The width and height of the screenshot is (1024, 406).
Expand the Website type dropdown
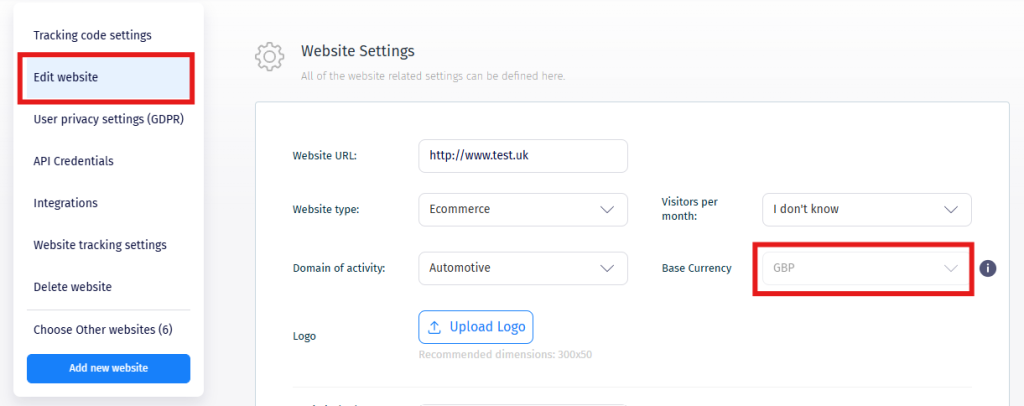[522, 210]
